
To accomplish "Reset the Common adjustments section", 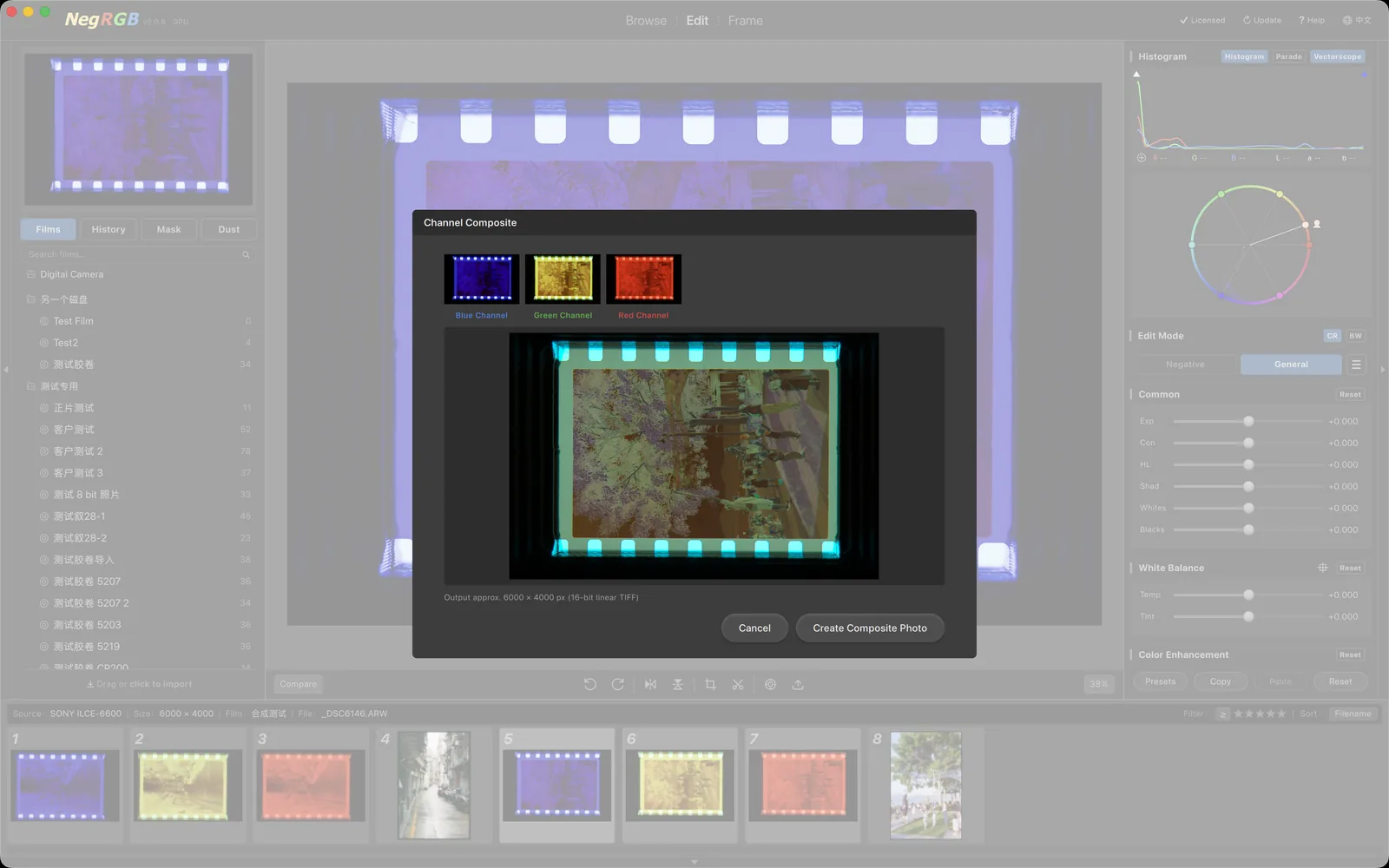I will [1350, 394].
